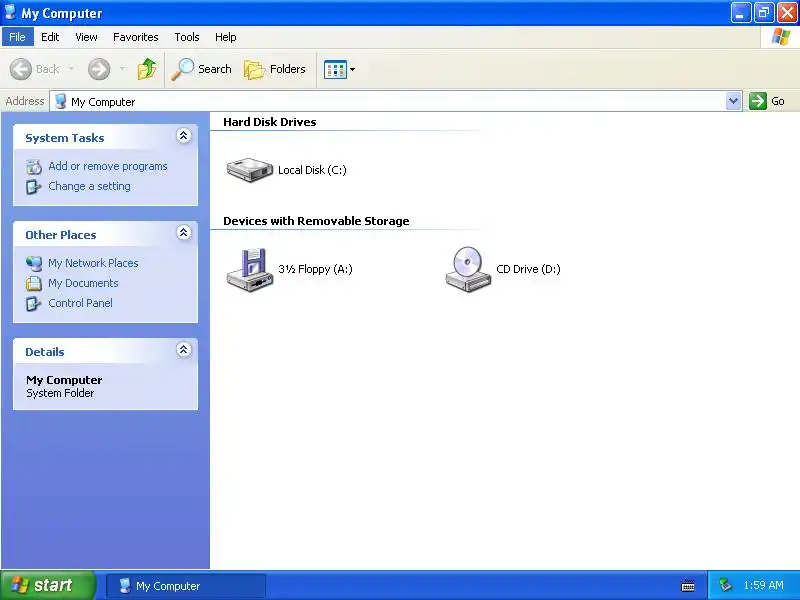
Task: Click the Other Places panel title
Action: (61, 235)
